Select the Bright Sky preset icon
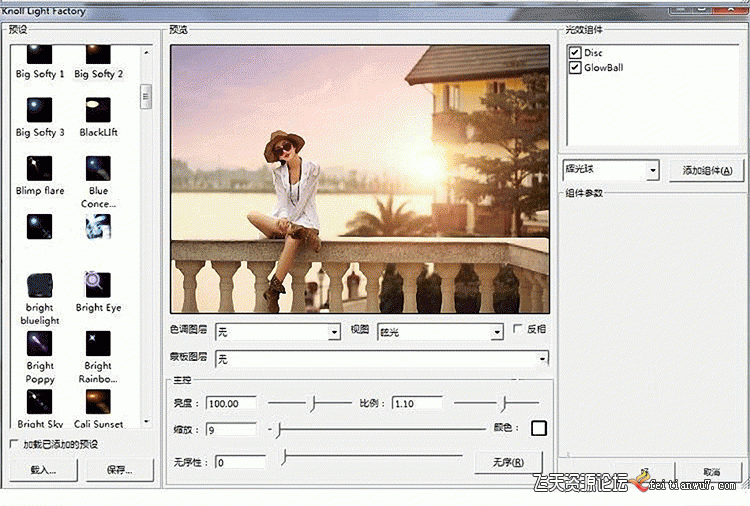Screen dimensions: 750x506 pyautogui.click(x=39, y=401)
